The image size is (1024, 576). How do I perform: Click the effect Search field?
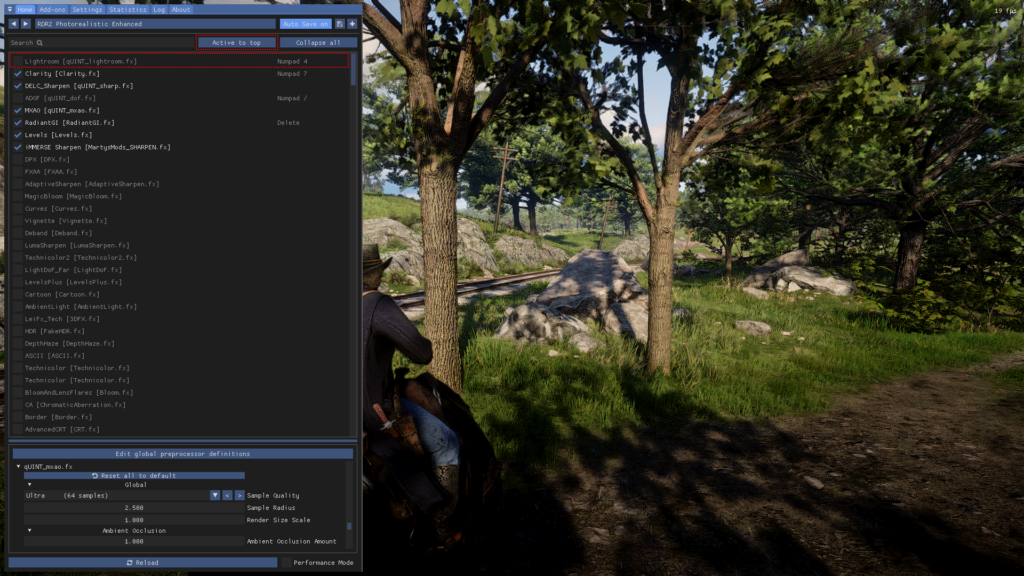click(103, 42)
